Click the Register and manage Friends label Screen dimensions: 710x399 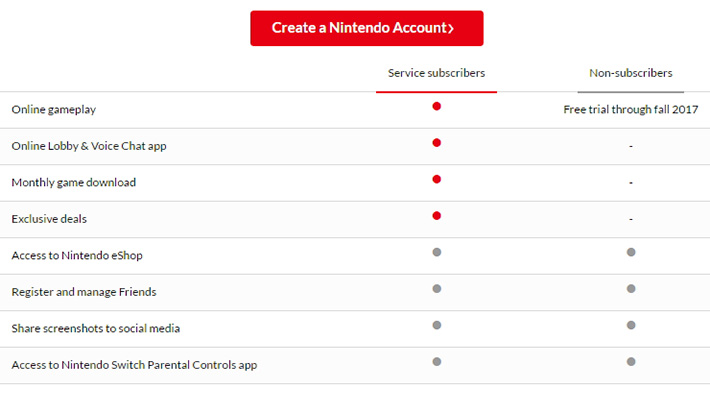pyautogui.click(x=84, y=292)
